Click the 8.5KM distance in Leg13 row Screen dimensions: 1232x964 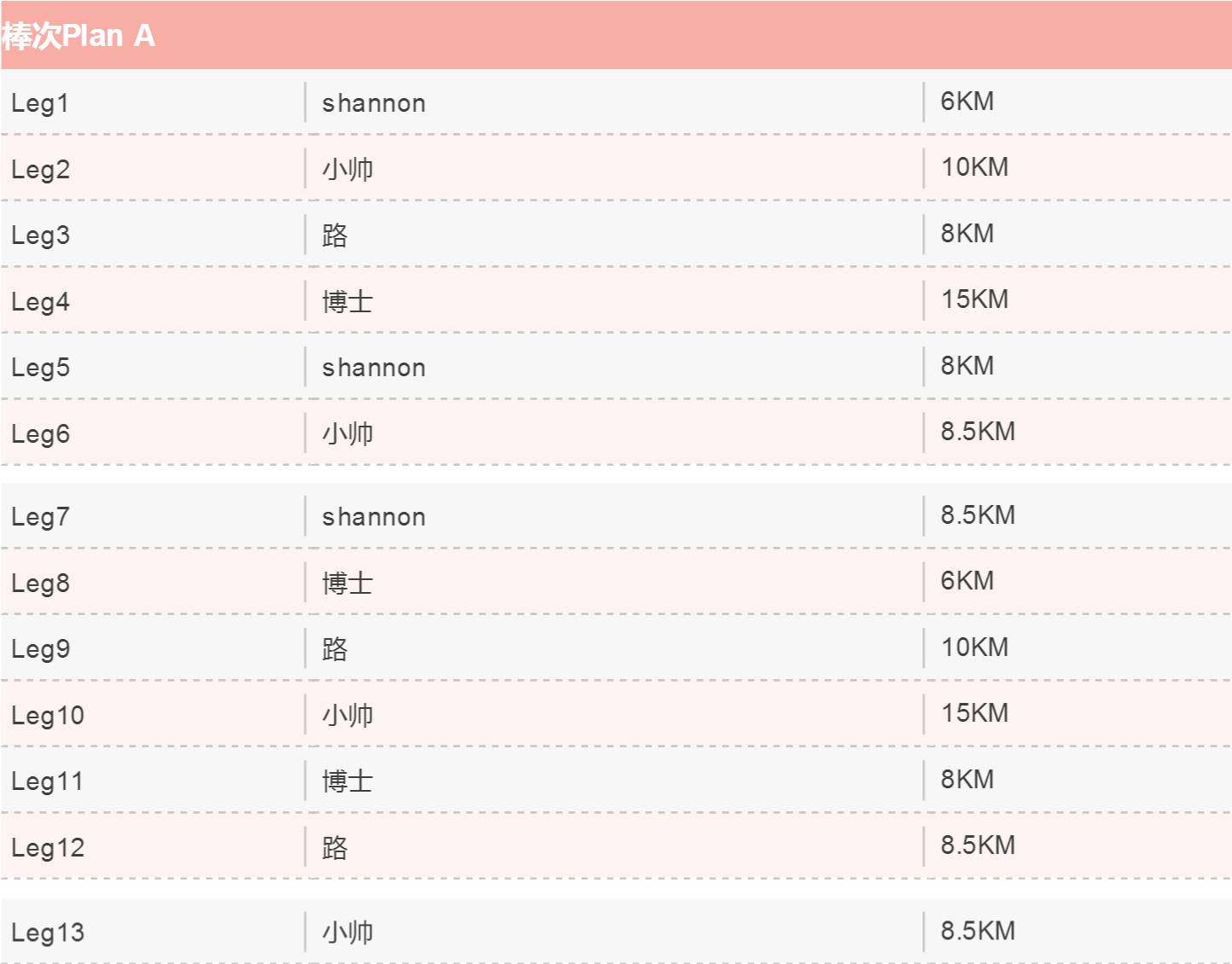[978, 931]
